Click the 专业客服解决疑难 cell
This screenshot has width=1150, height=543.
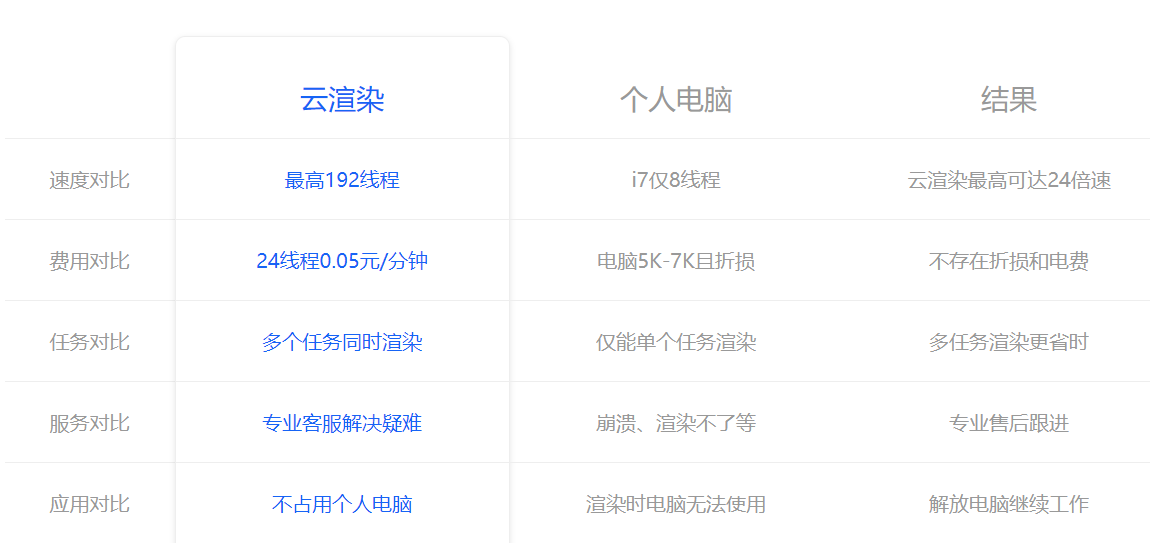point(342,423)
